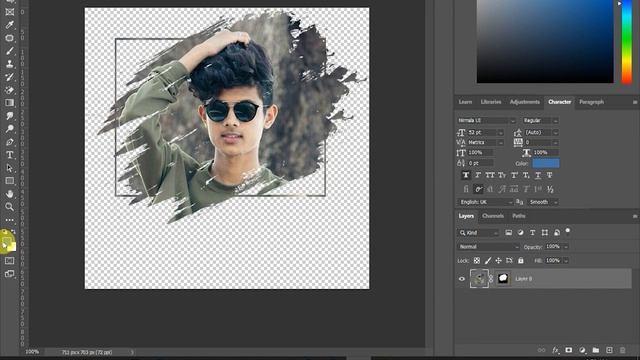Viewport: 640px width, 360px height.
Task: Lock image pixels with the brush lock icon
Action: point(488,260)
